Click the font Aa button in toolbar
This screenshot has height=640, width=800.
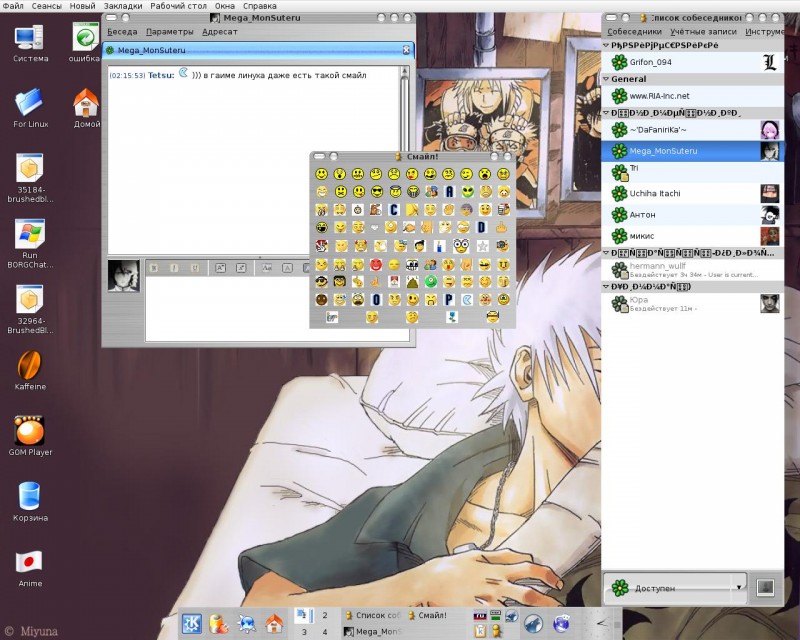click(267, 267)
